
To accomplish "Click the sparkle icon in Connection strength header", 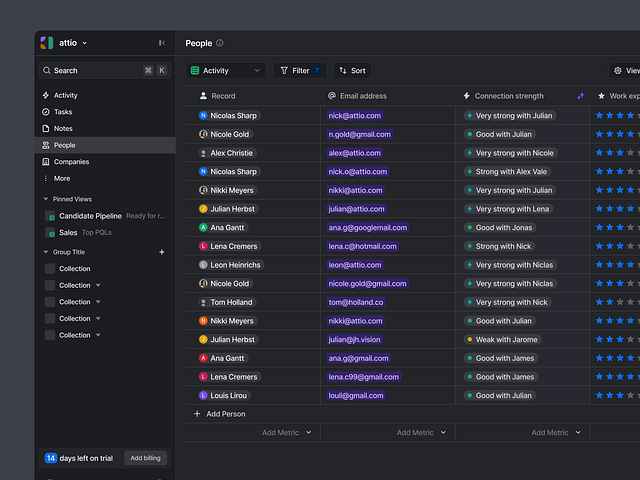I will point(580,96).
